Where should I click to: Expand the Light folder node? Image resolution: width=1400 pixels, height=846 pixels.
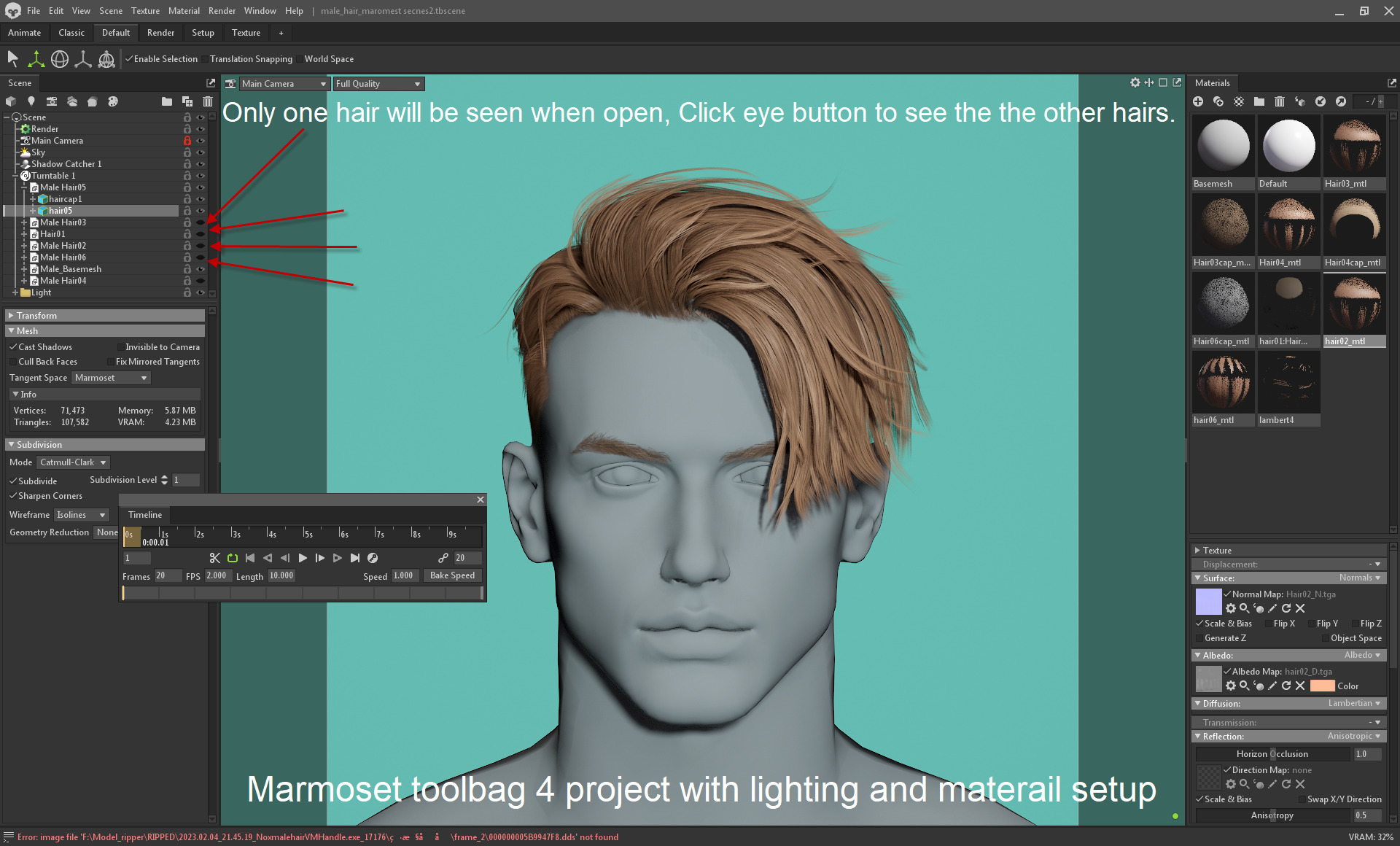coord(15,292)
